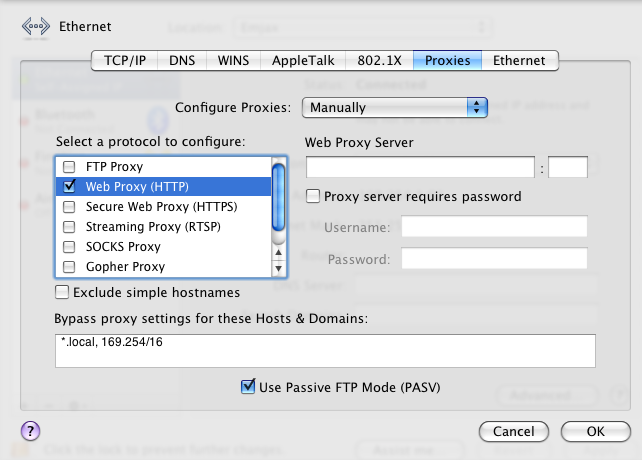
Task: Click the Cancel button
Action: (514, 432)
